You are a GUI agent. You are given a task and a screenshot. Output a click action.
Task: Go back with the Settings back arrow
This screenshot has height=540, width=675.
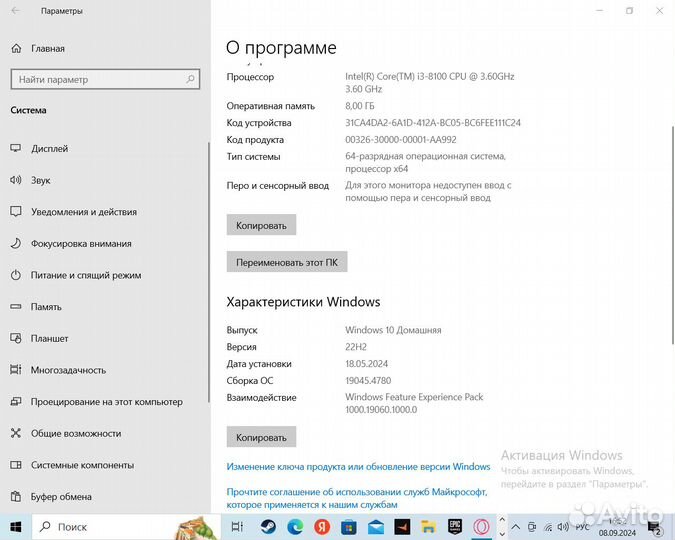15,11
